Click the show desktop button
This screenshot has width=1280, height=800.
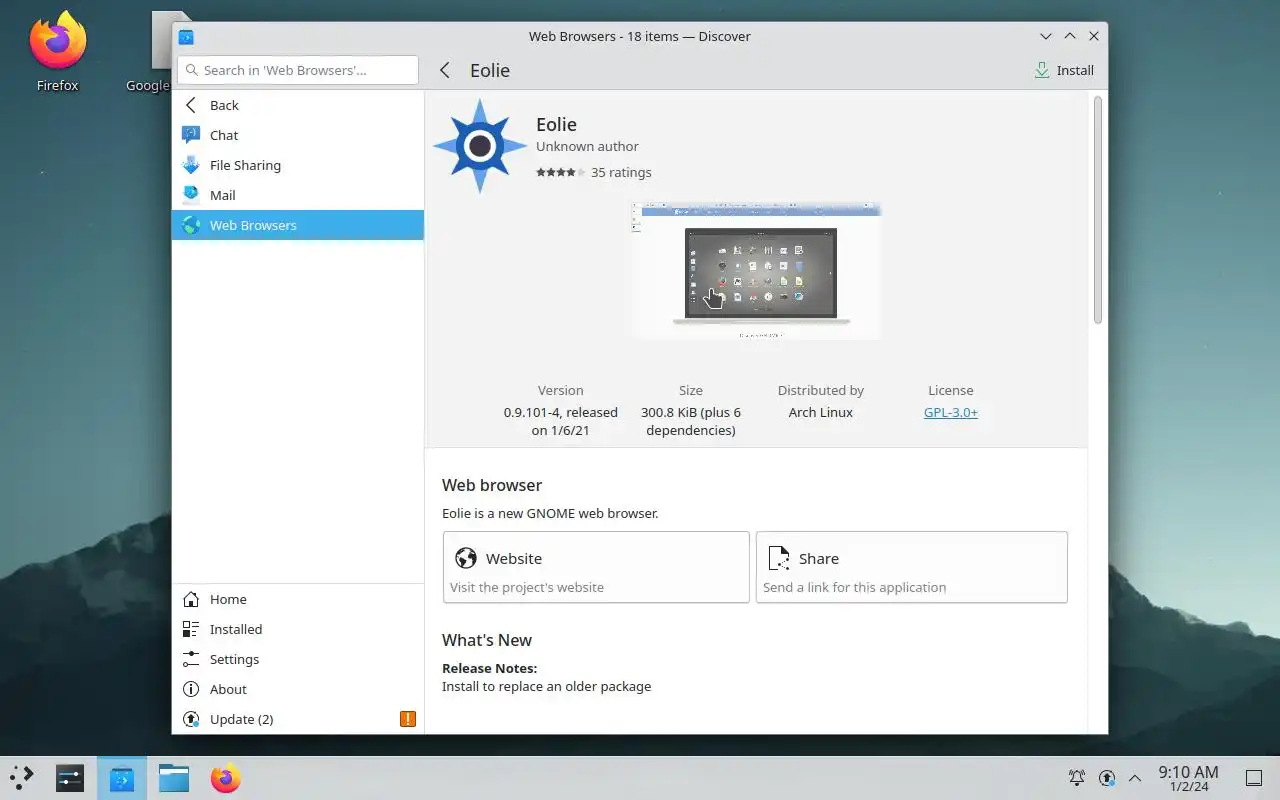click(1253, 778)
